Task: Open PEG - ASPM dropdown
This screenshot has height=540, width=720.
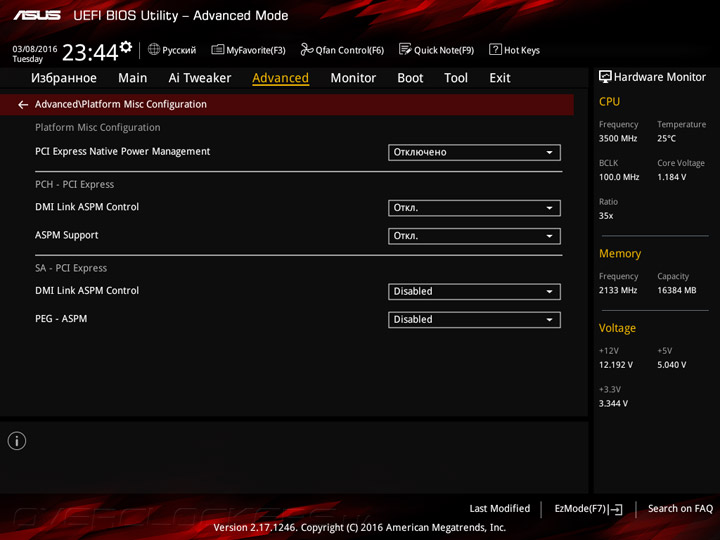Action: [474, 320]
